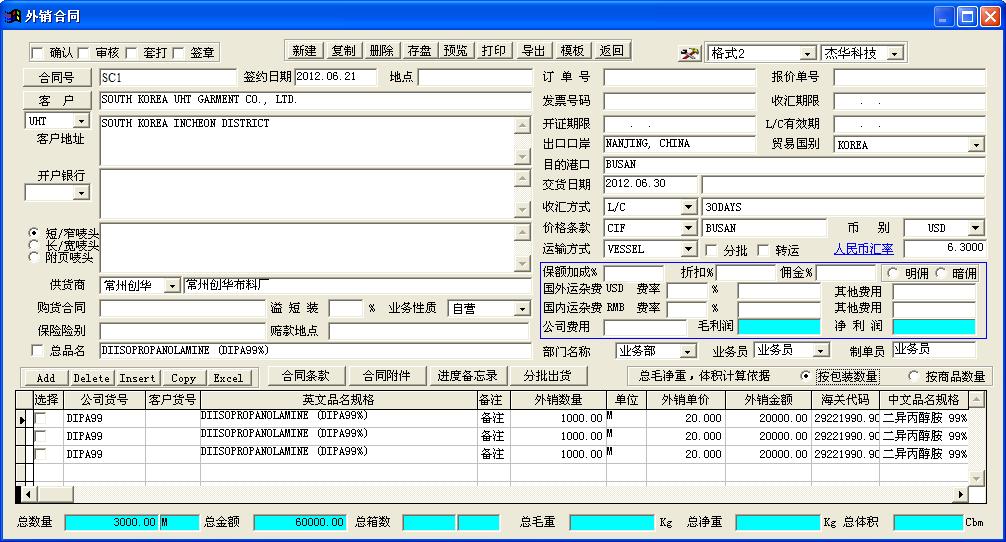
Task: Click the Delete row button
Action: coord(92,378)
